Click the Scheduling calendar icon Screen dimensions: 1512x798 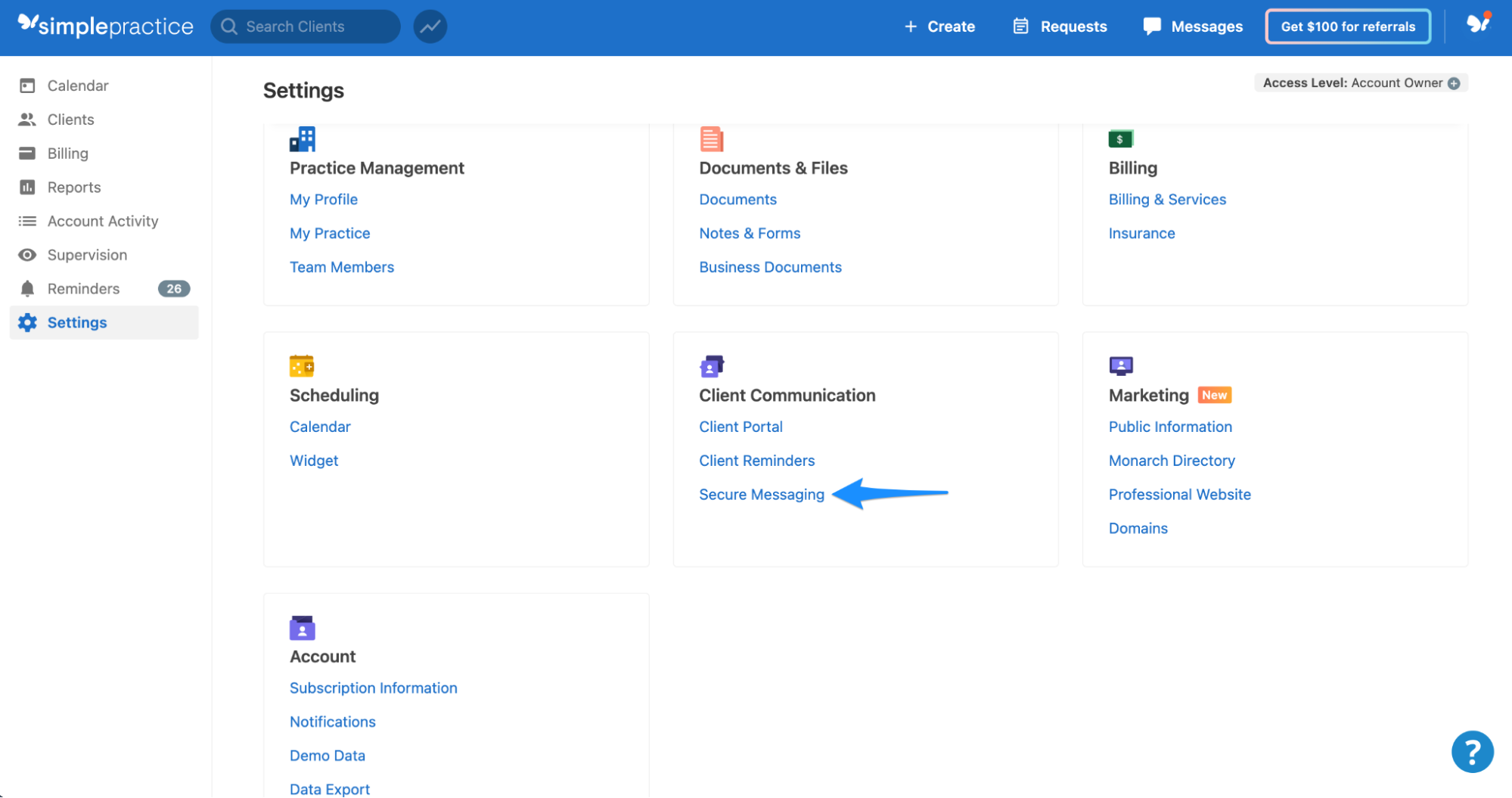[302, 365]
